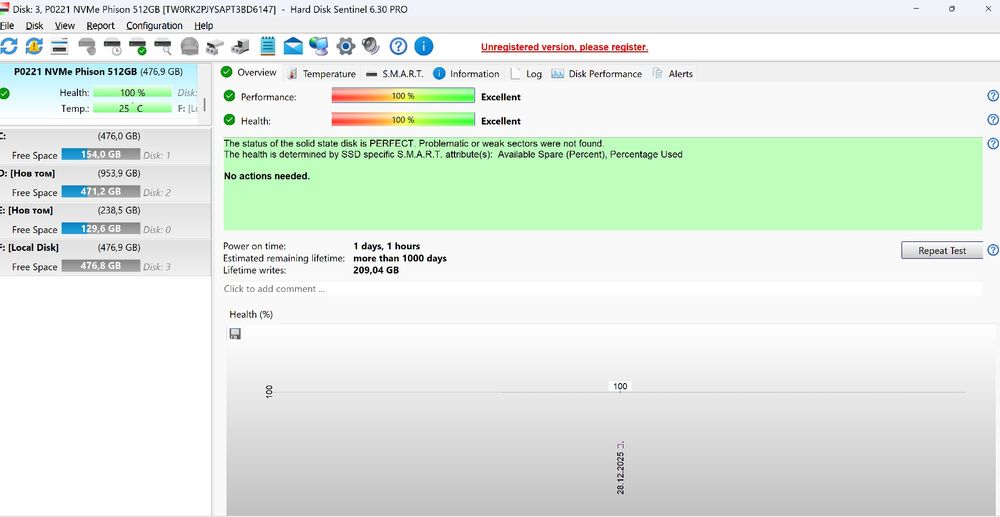
Task: Open the File menu
Action: 7,25
